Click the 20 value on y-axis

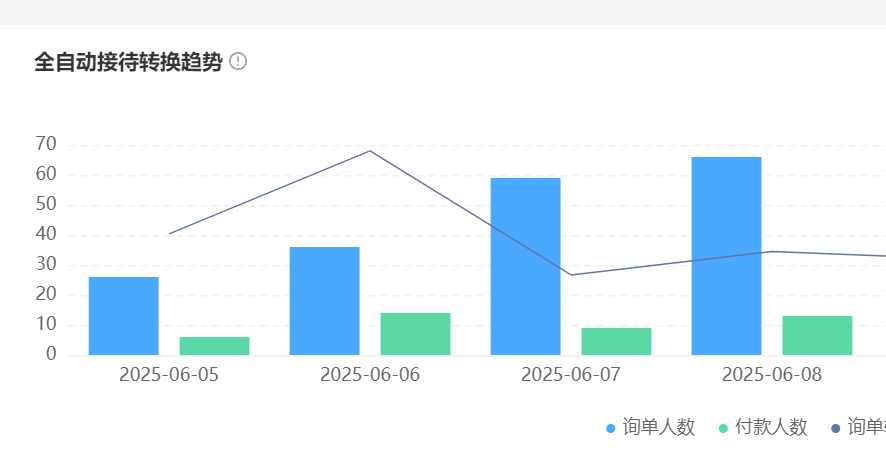point(46,294)
